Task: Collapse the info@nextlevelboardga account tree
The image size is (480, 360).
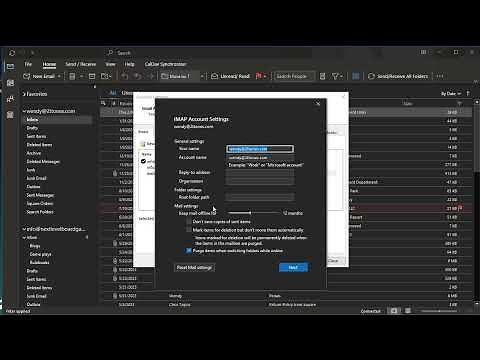Action: click(x=24, y=229)
